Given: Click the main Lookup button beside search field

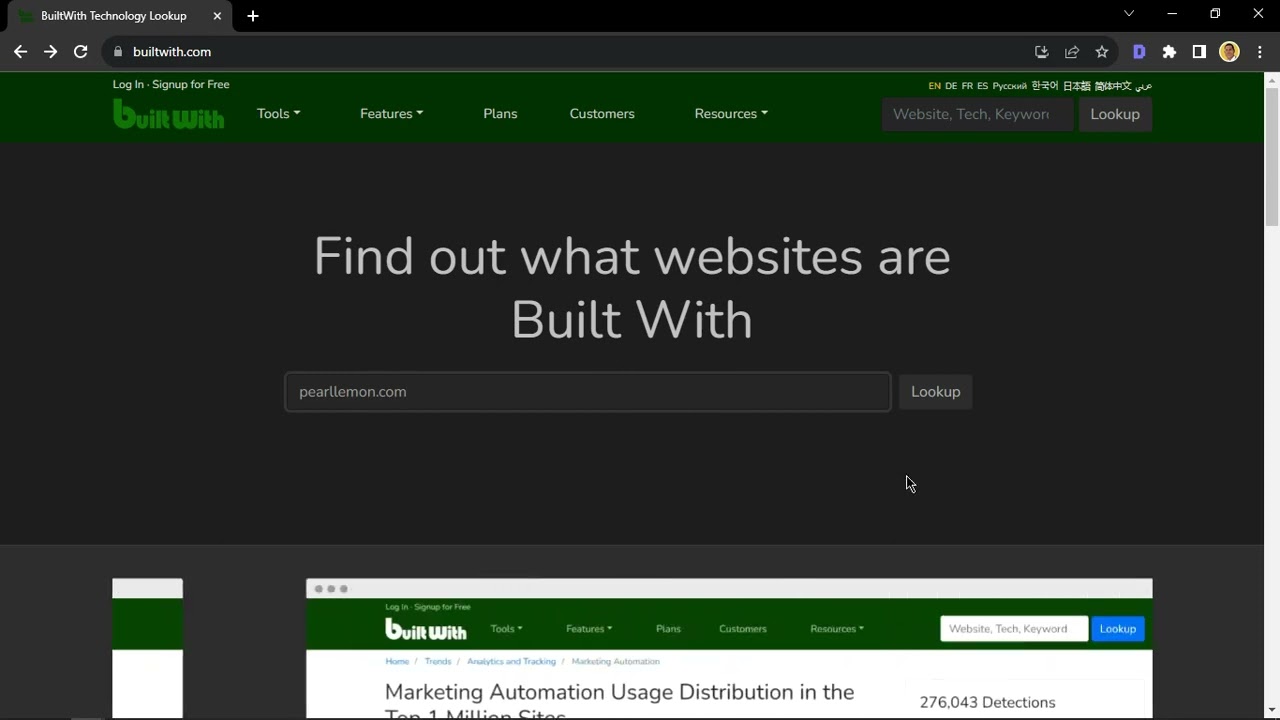Looking at the screenshot, I should 935,392.
